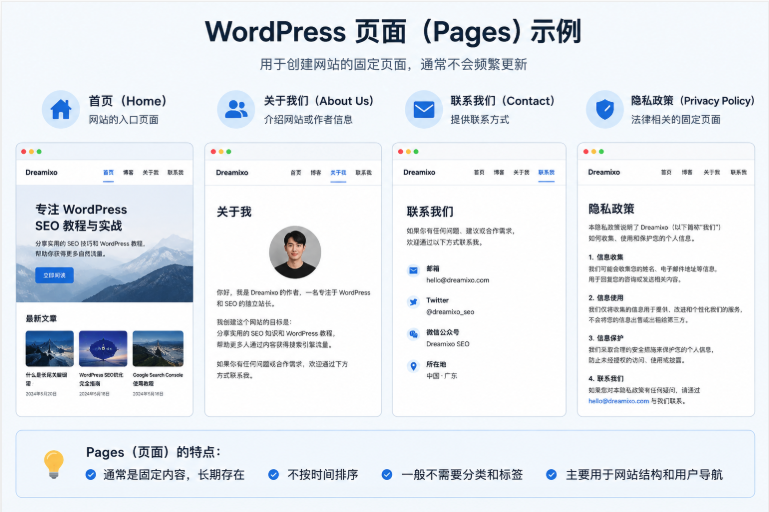Click the 首页（Home）label

pyautogui.click(x=128, y=101)
